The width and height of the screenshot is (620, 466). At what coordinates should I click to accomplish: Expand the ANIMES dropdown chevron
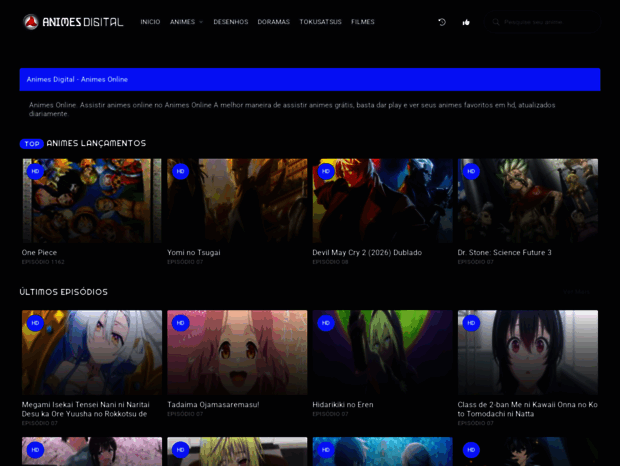[201, 22]
